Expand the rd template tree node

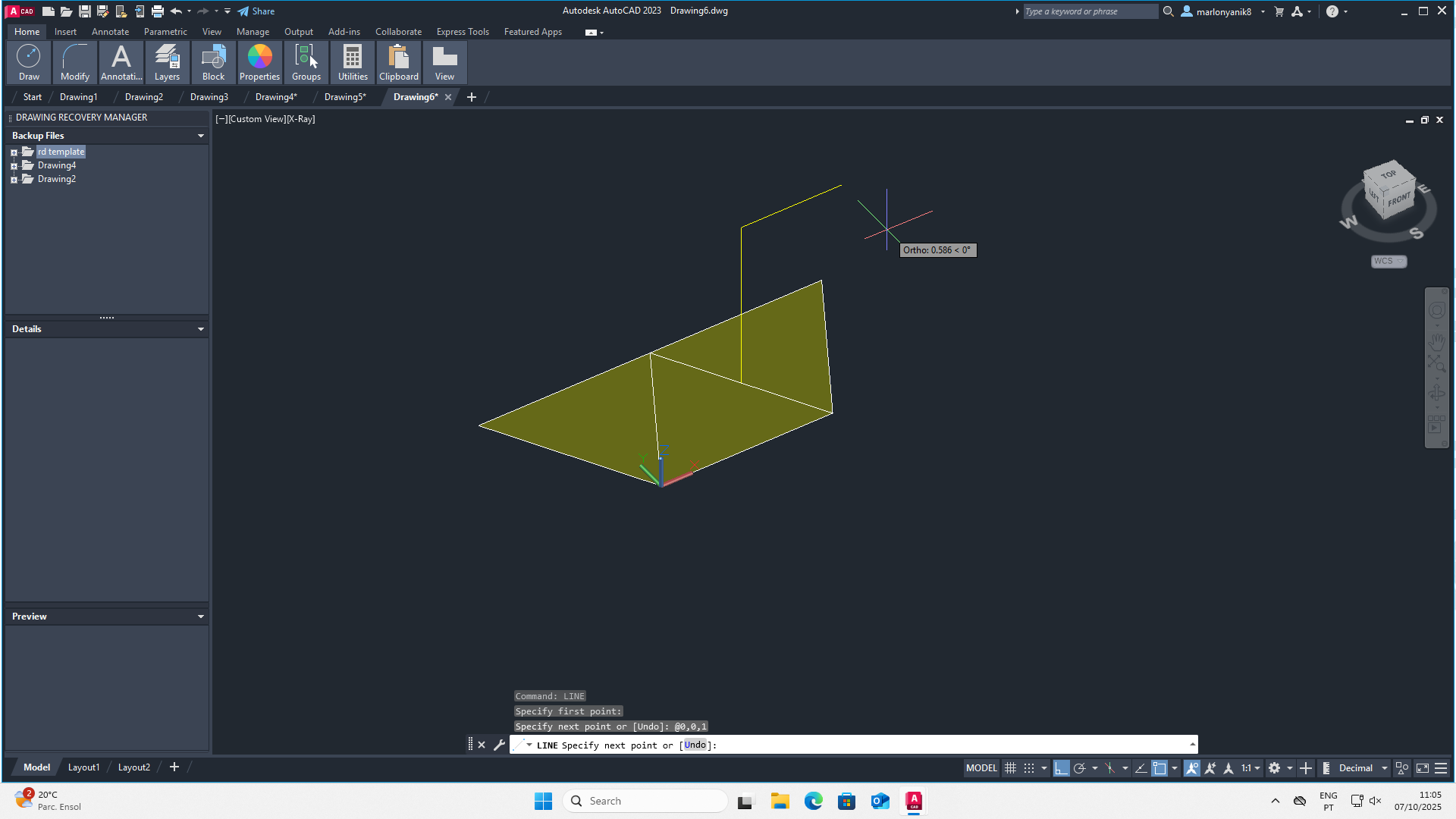click(14, 152)
